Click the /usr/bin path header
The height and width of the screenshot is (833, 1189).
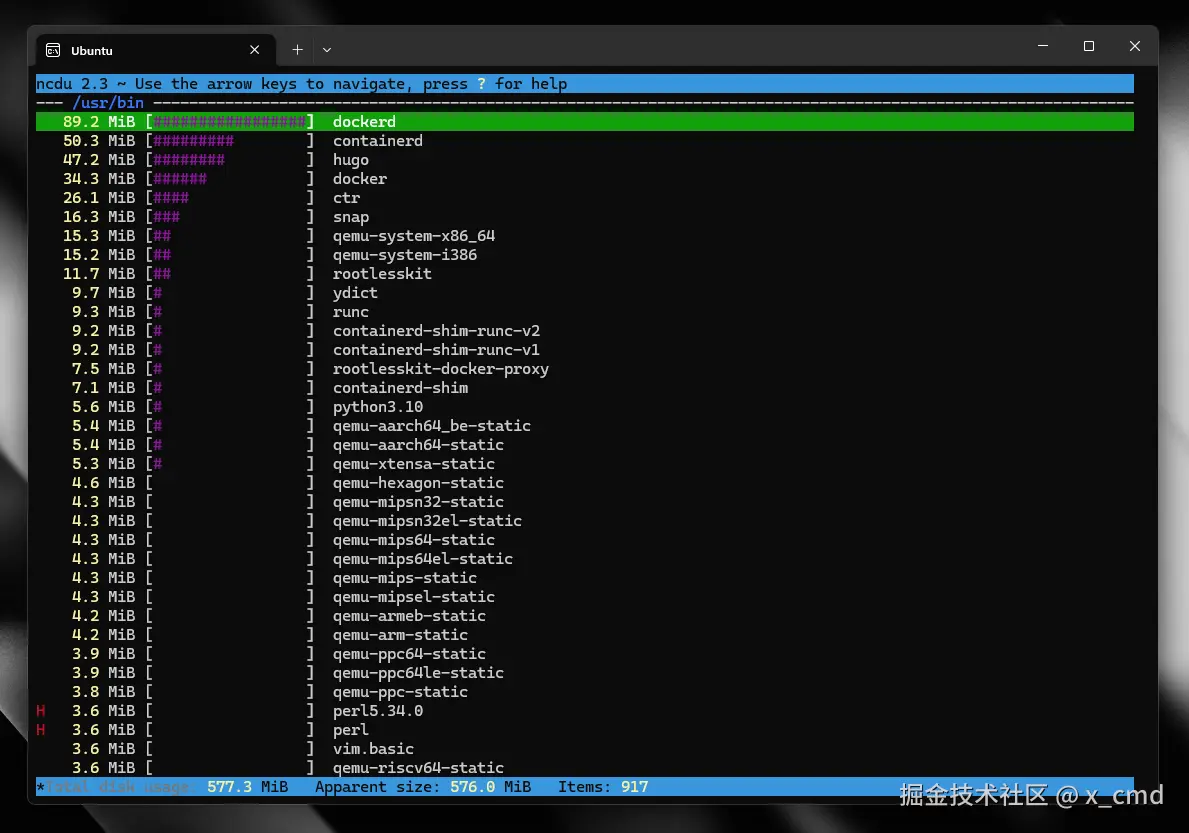pyautogui.click(x=108, y=102)
